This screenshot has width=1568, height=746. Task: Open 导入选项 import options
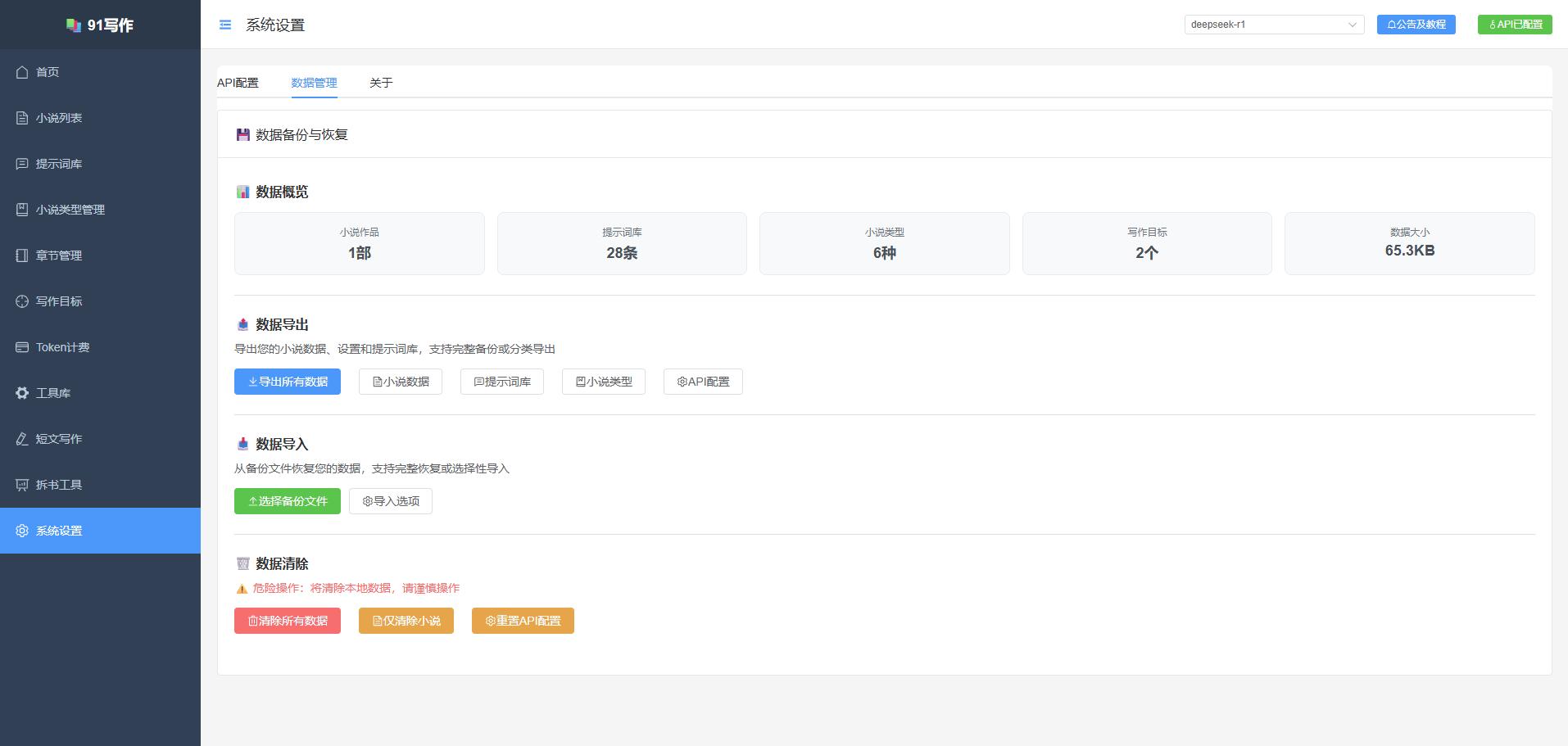391,501
